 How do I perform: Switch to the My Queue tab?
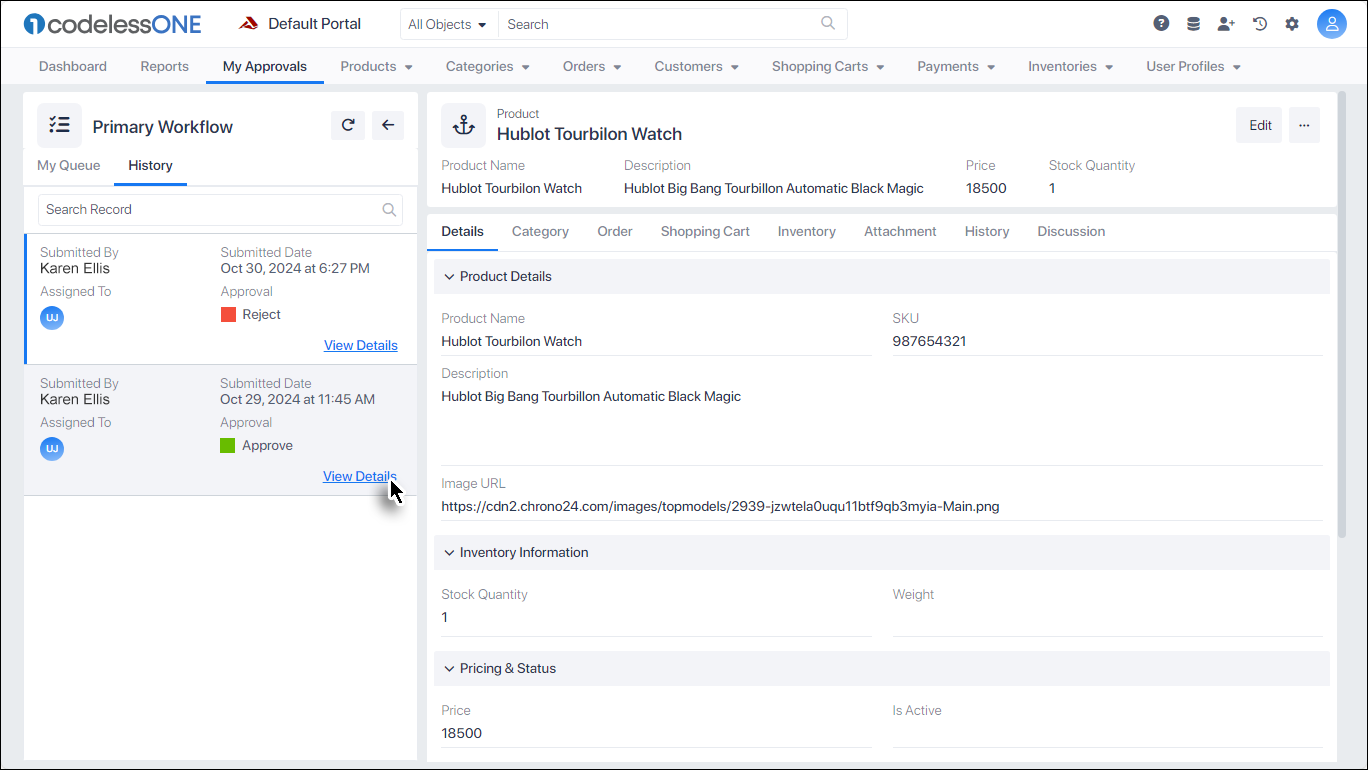coord(69,165)
